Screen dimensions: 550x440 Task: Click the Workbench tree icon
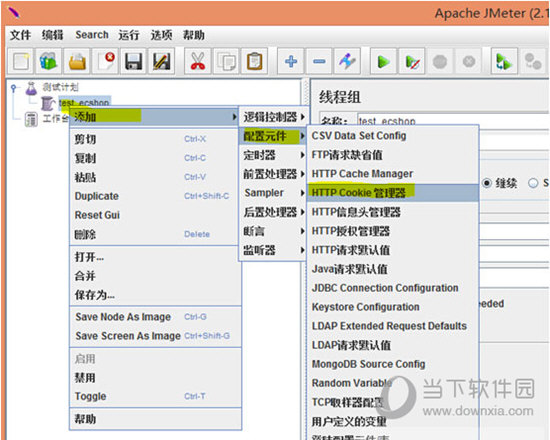point(31,119)
